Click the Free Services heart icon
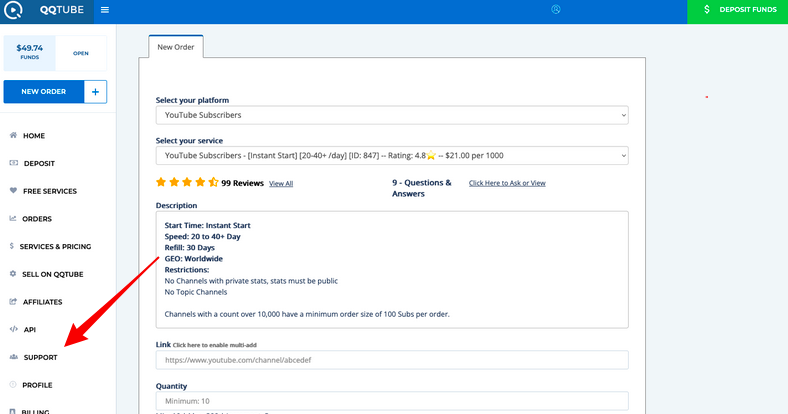Screen dimensions: 788x414 [13, 190]
